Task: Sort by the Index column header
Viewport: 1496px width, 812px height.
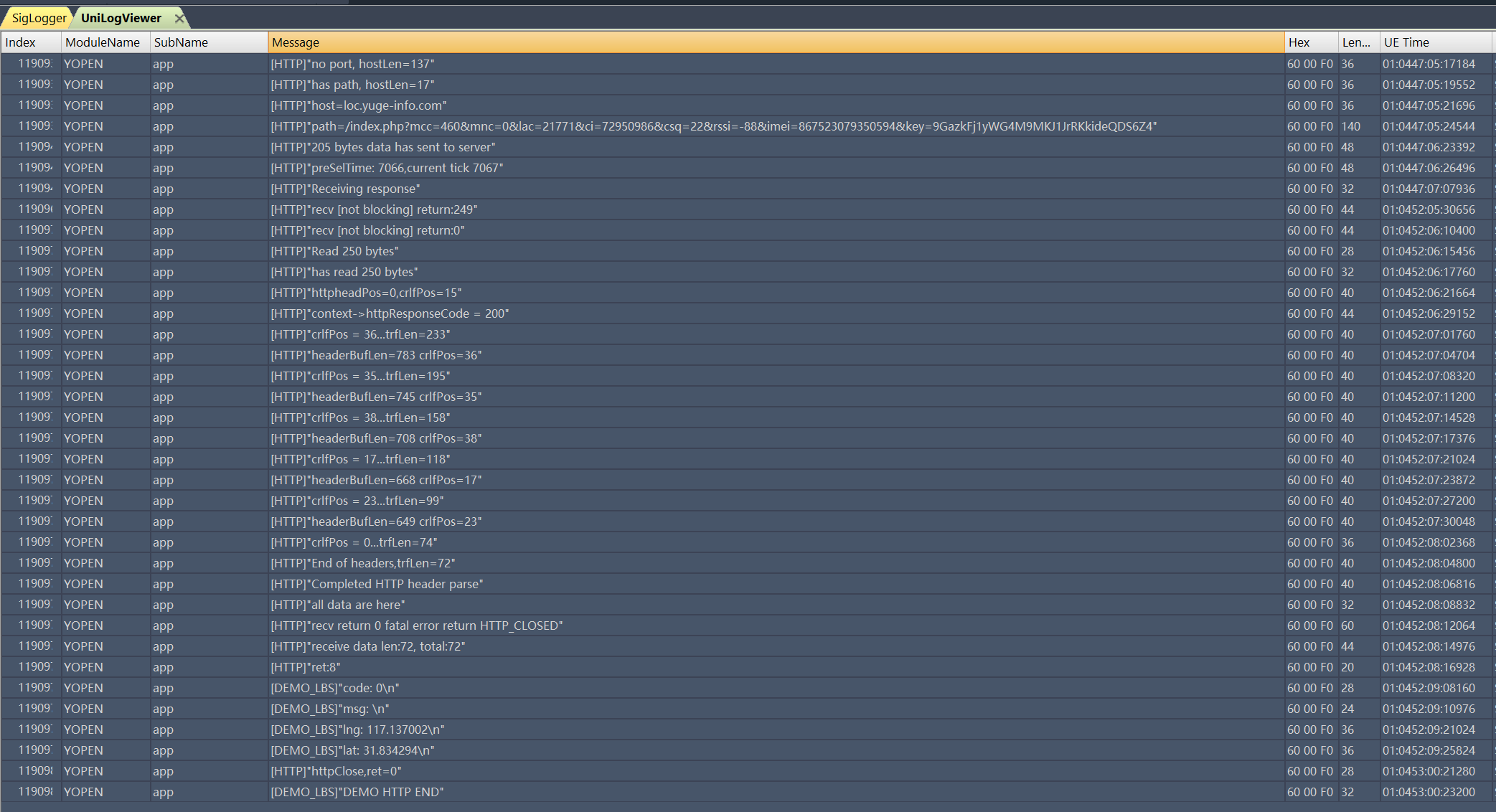Action: click(x=31, y=42)
